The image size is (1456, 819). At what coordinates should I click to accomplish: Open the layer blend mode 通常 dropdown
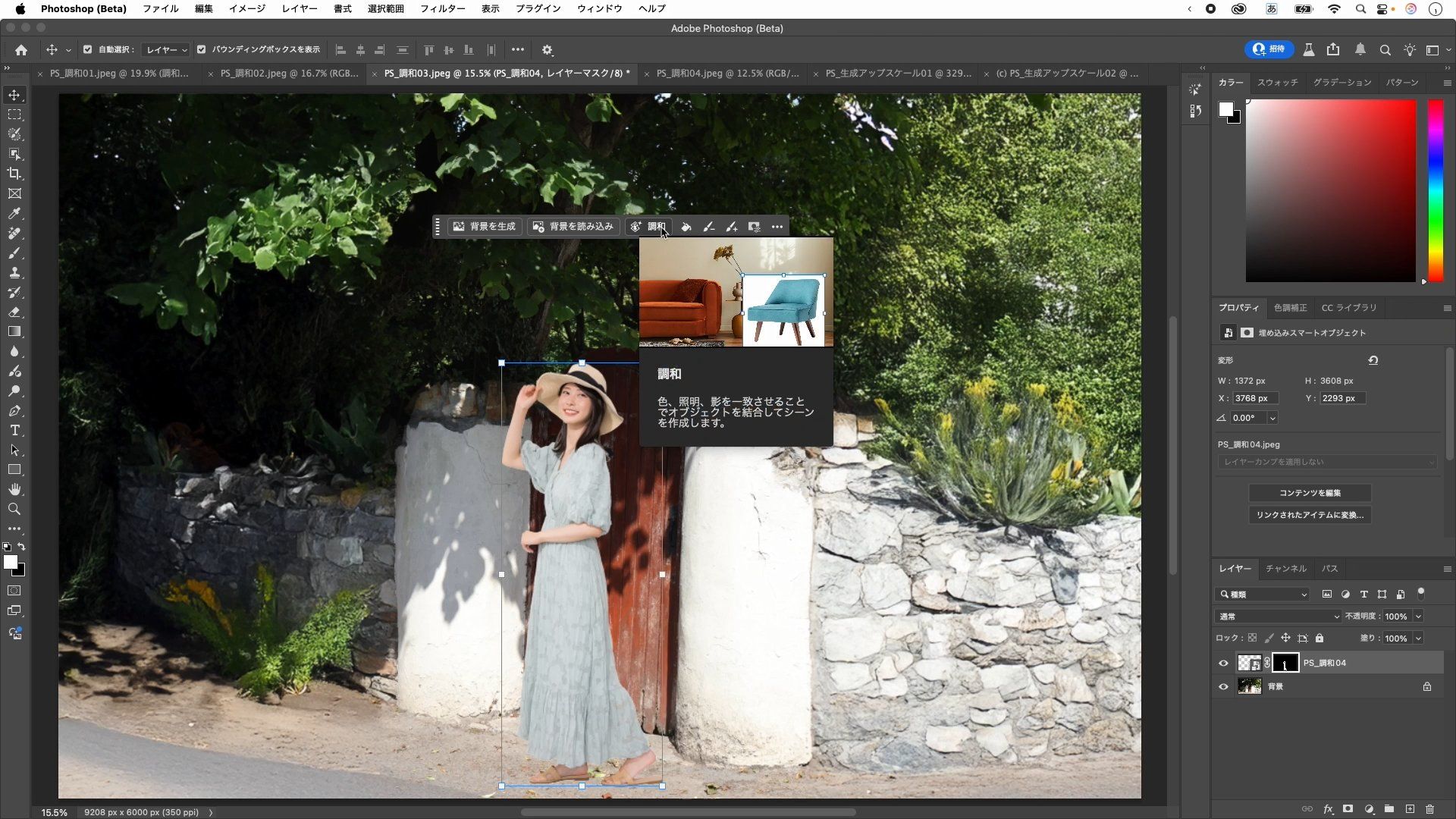1279,617
